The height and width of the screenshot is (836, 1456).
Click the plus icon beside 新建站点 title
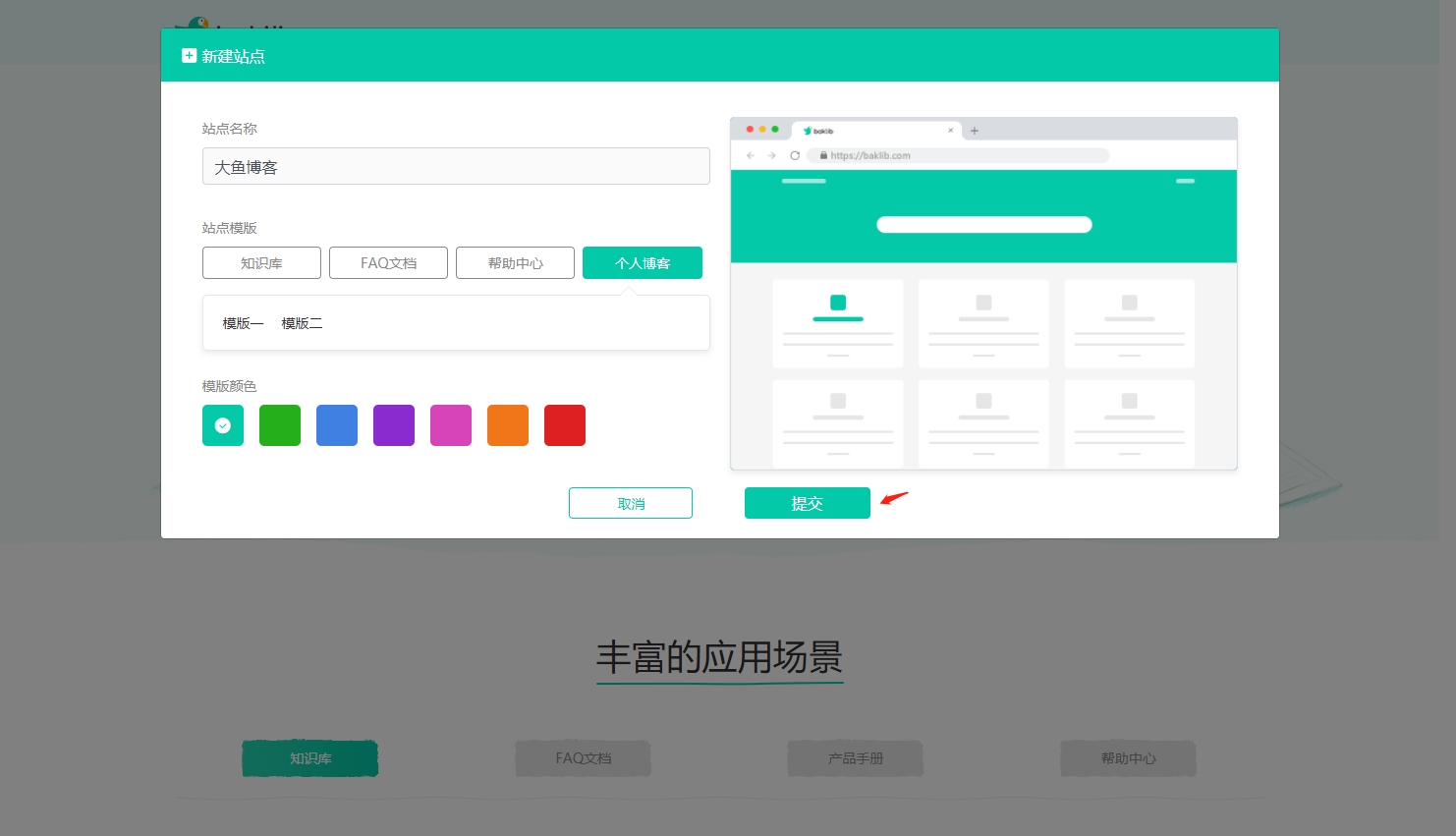pyautogui.click(x=189, y=56)
